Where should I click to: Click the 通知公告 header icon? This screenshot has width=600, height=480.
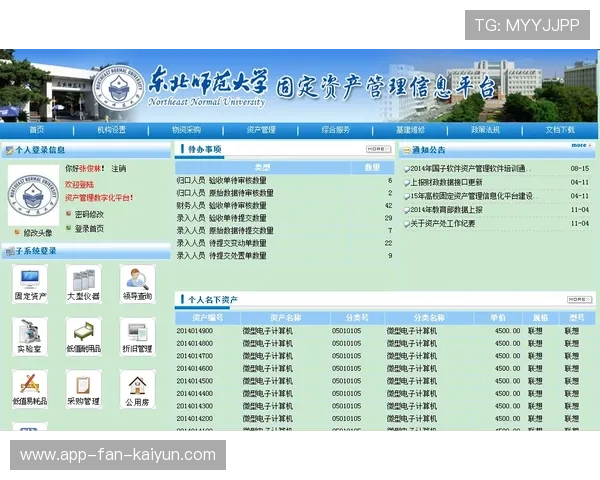pos(406,150)
